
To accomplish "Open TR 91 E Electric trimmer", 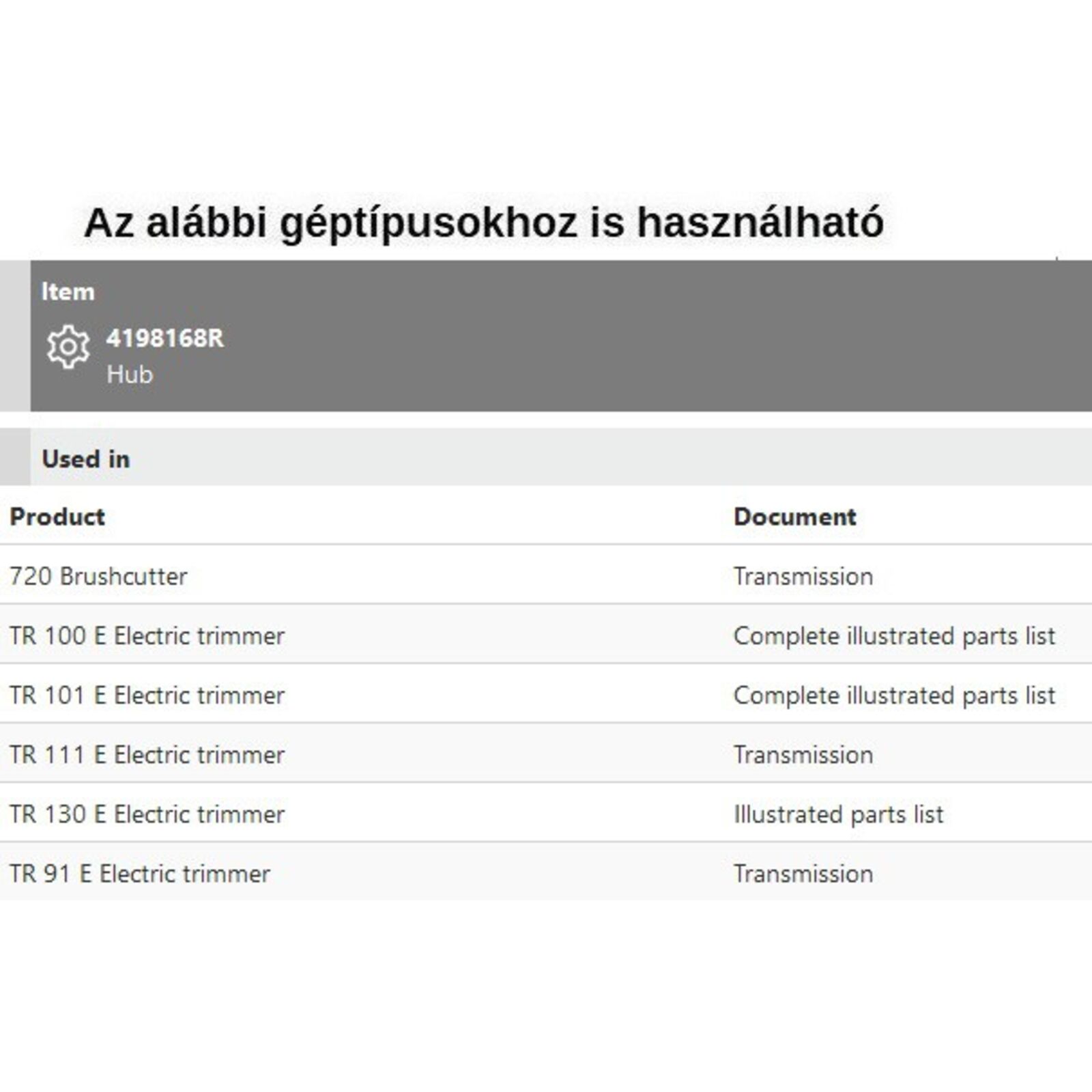I will [140, 874].
